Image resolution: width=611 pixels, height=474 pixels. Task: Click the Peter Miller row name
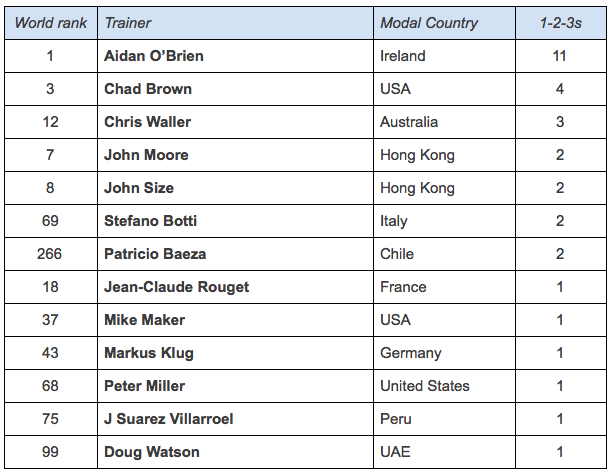click(x=145, y=386)
